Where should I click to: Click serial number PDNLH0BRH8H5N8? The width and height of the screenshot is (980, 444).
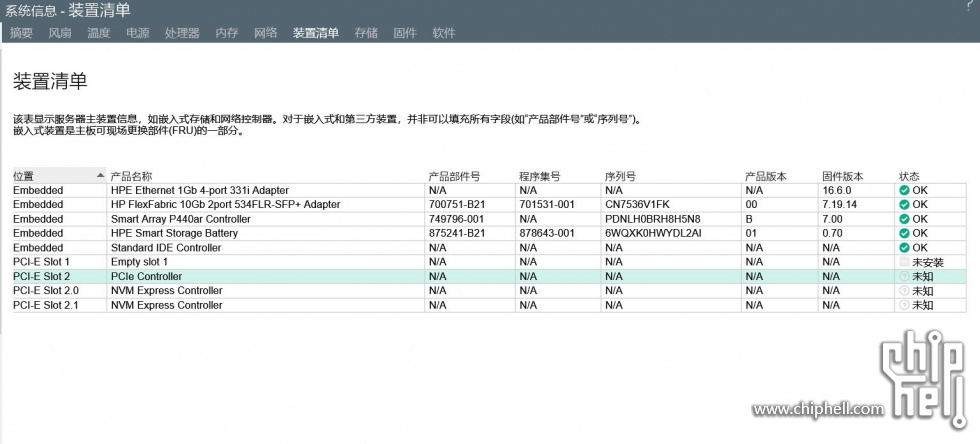pyautogui.click(x=652, y=219)
